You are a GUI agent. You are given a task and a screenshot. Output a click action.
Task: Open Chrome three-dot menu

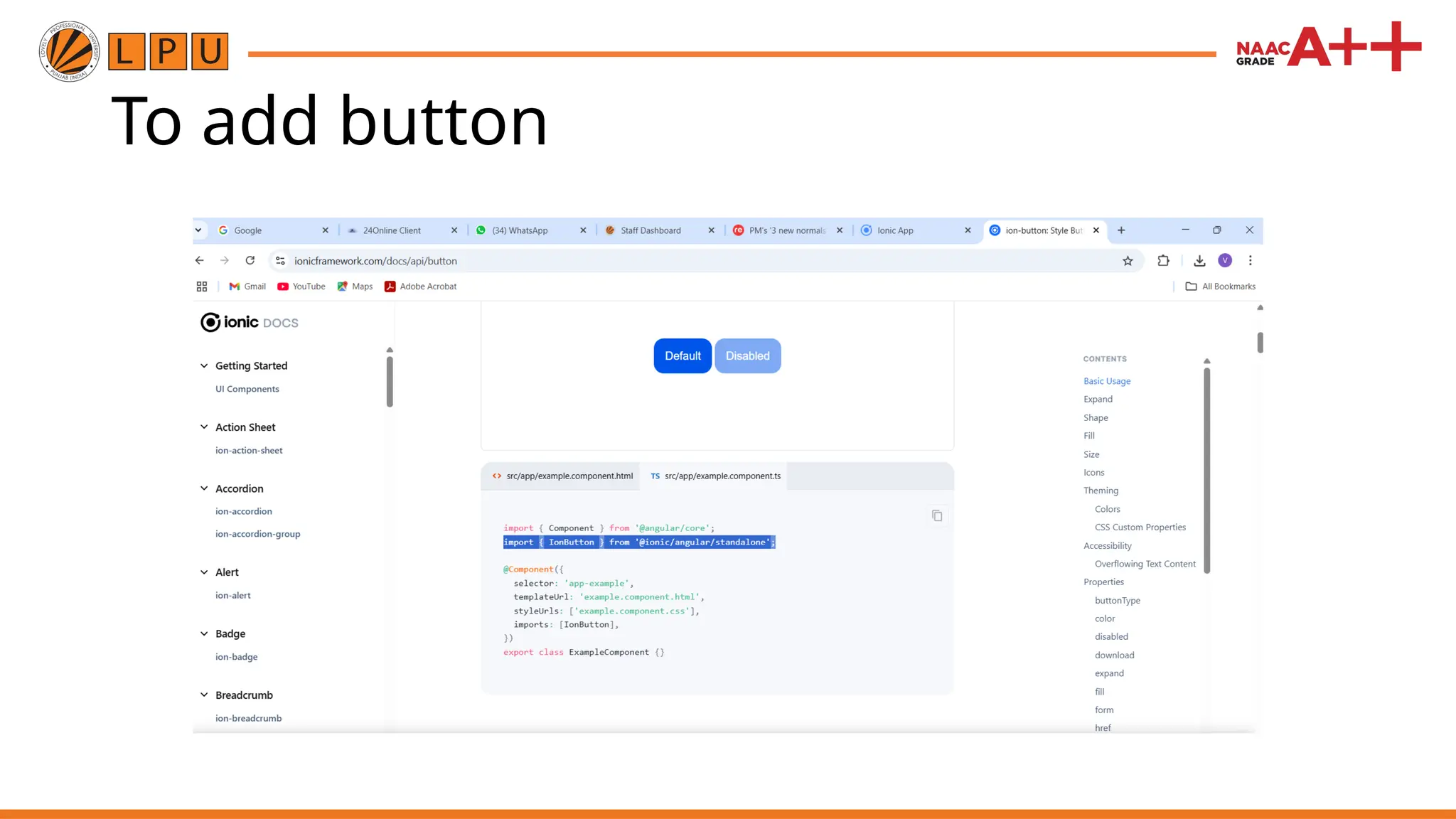click(1250, 261)
